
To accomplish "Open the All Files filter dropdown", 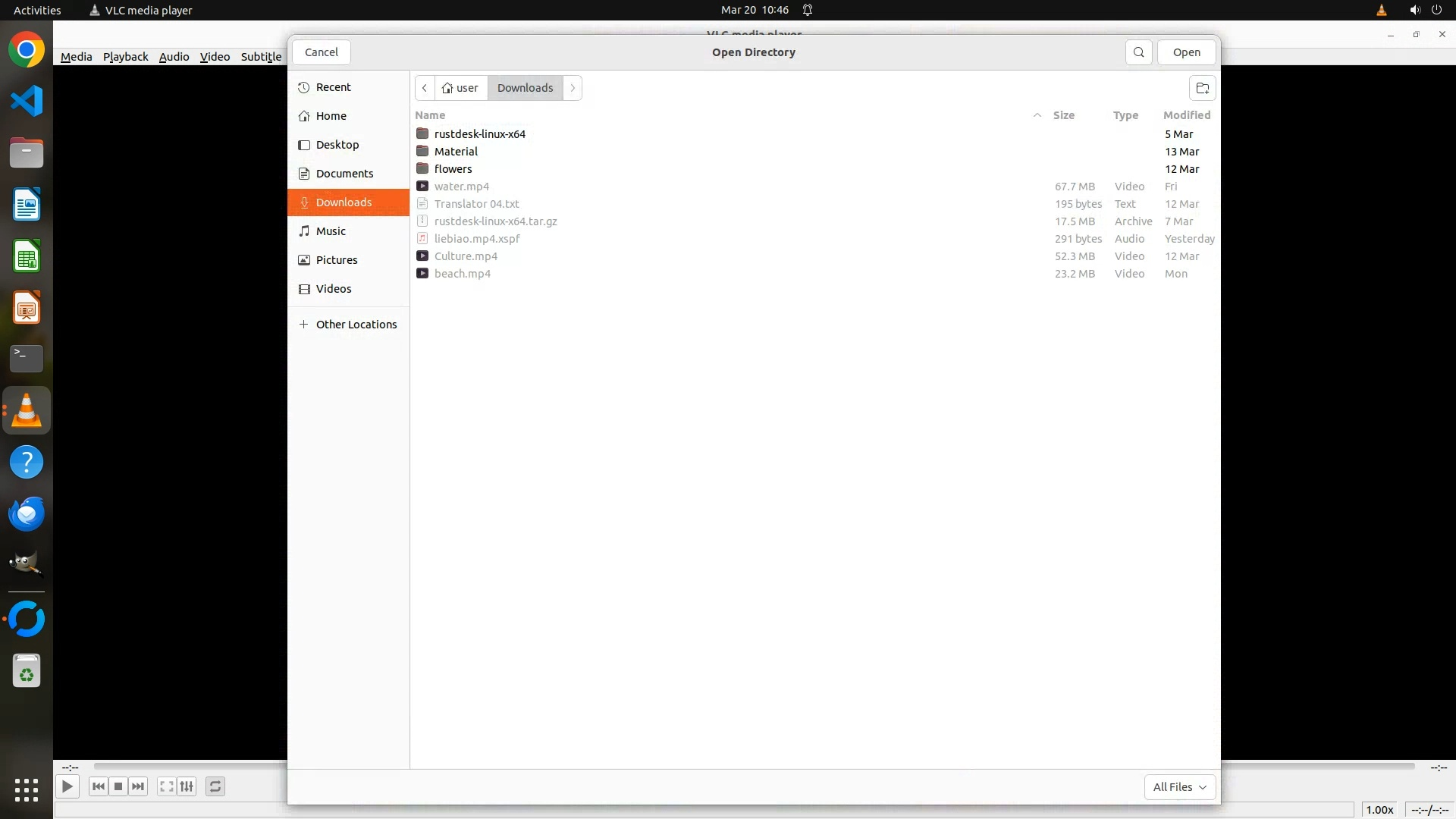I will pos(1179,786).
